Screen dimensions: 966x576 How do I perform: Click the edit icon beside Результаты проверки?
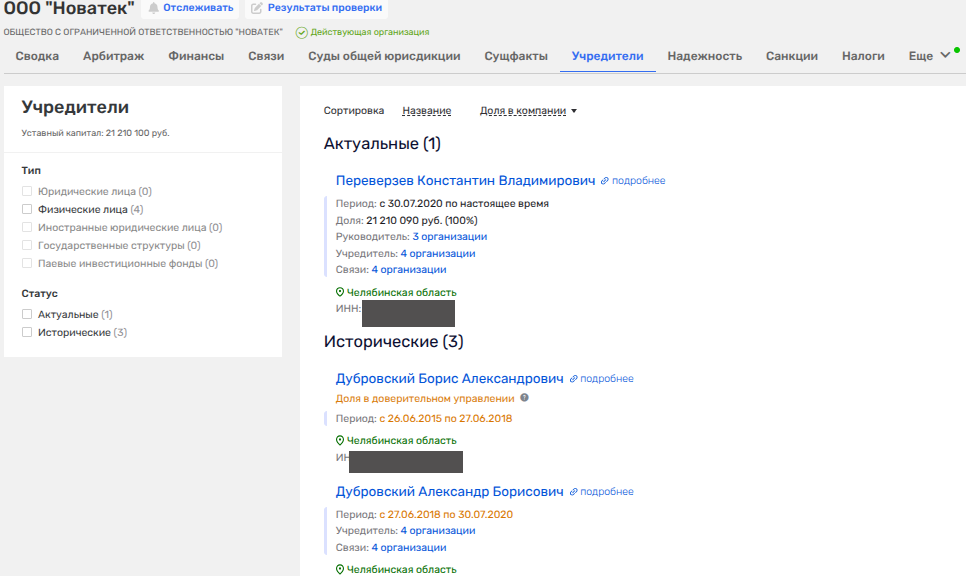[256, 8]
